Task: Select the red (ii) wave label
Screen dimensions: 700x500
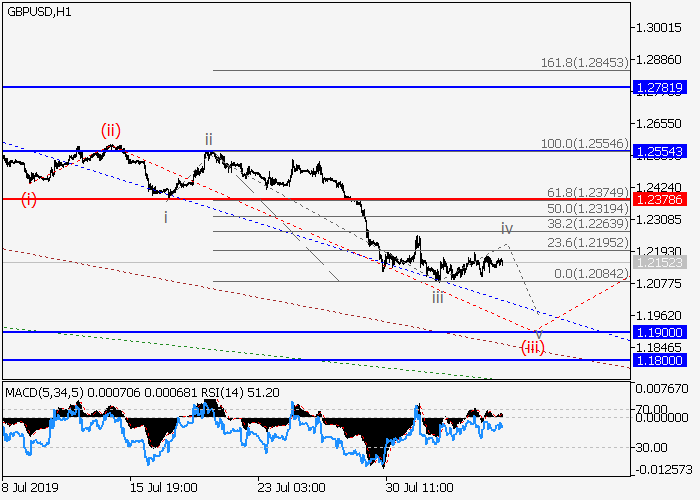Action: [110, 129]
